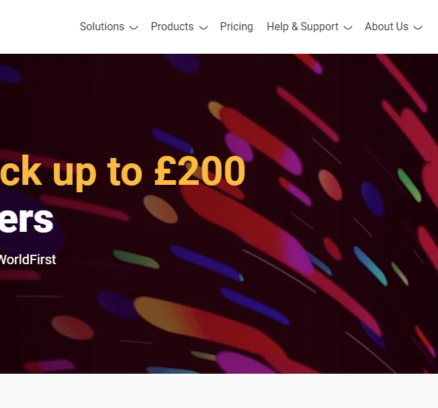Expand the chevron beside Products
Screen dimensions: 438x408
point(203,27)
